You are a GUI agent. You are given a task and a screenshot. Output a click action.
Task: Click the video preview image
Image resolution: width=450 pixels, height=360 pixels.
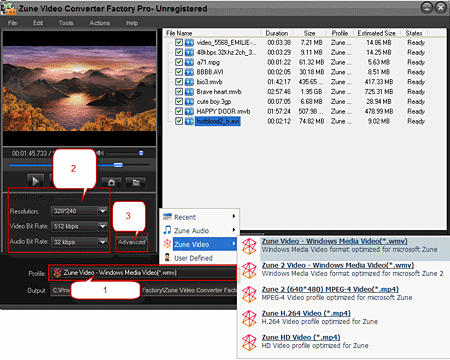[79, 88]
